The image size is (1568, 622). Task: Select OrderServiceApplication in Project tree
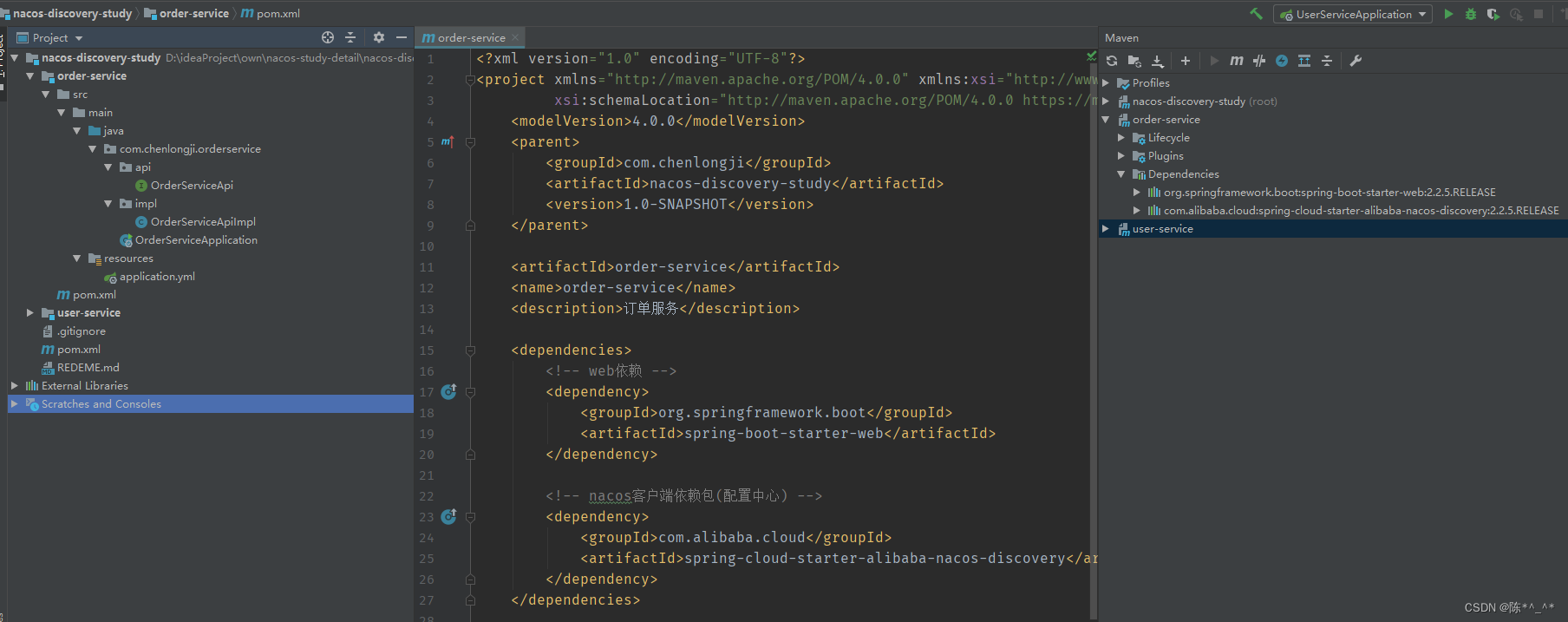tap(196, 239)
